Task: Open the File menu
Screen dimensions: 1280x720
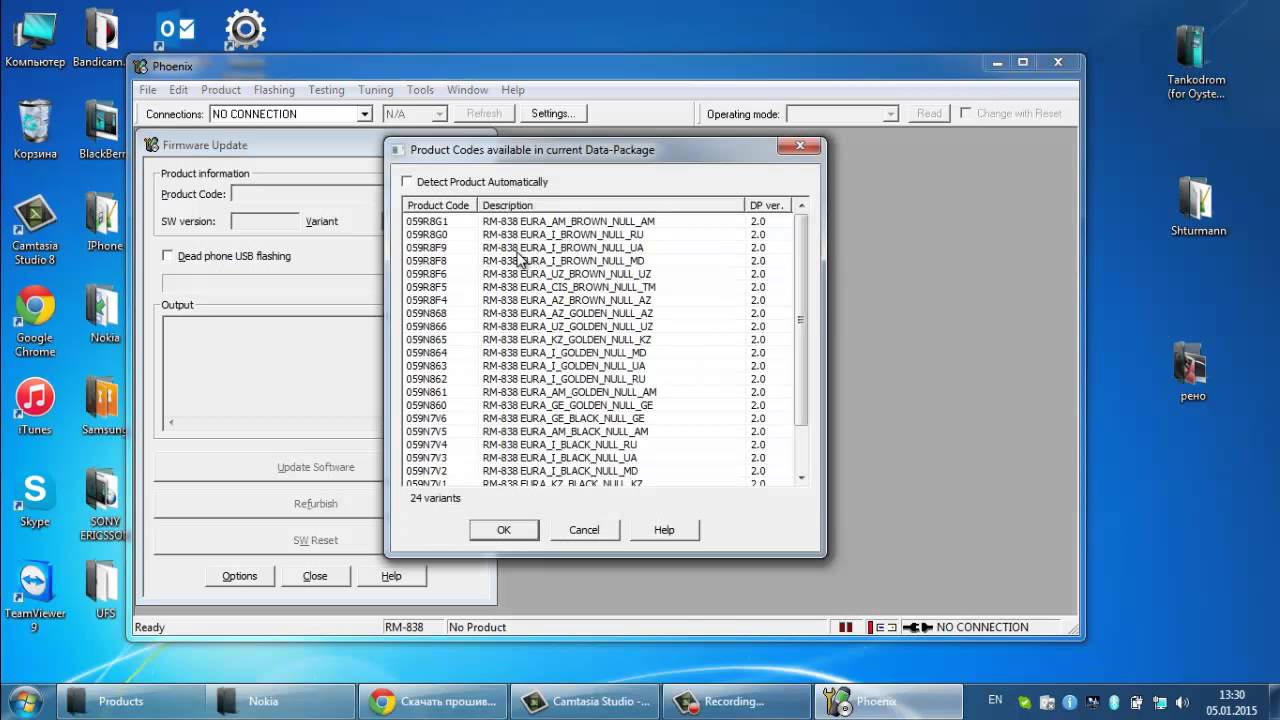Action: point(148,90)
